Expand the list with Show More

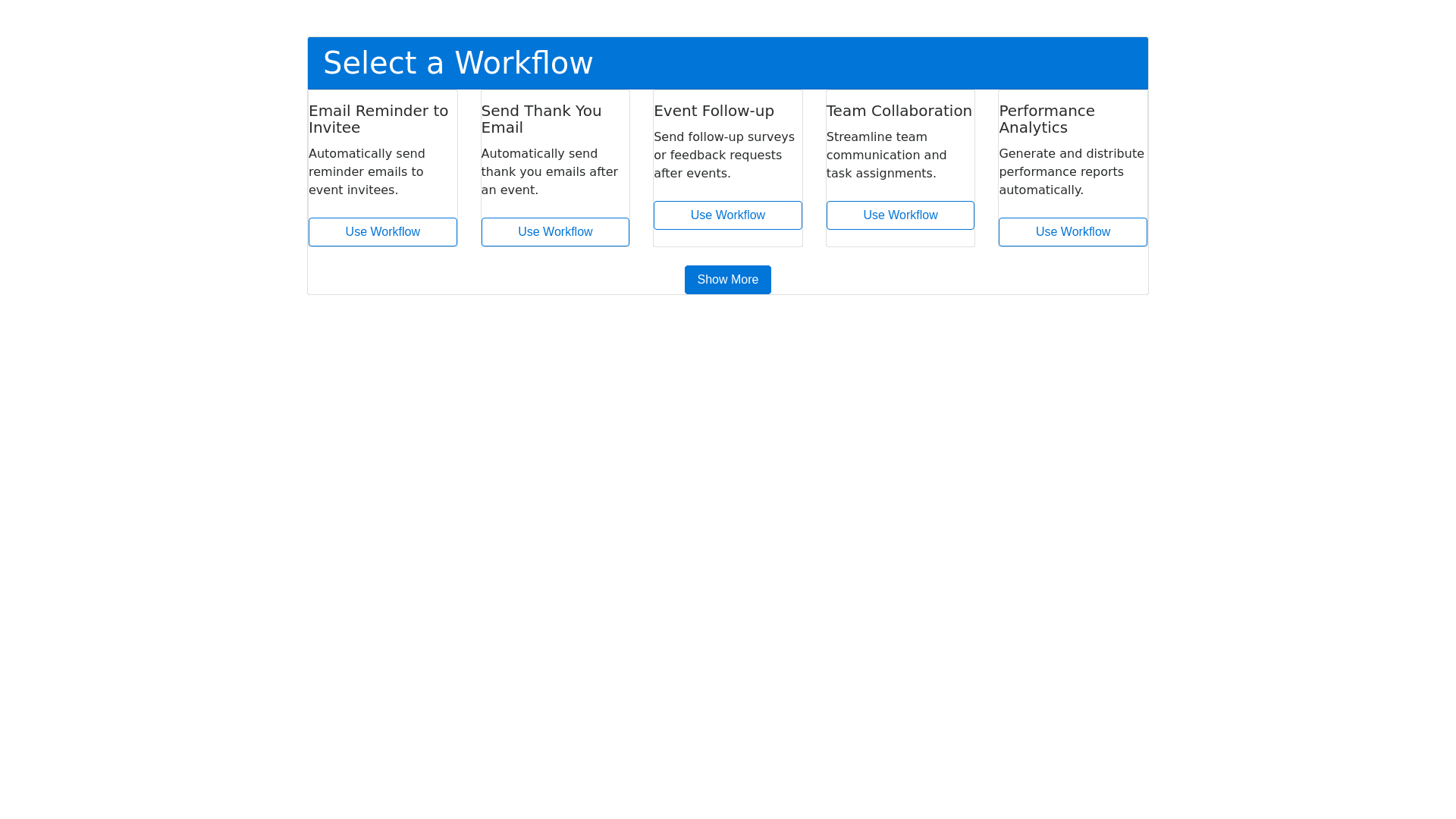pos(727,280)
